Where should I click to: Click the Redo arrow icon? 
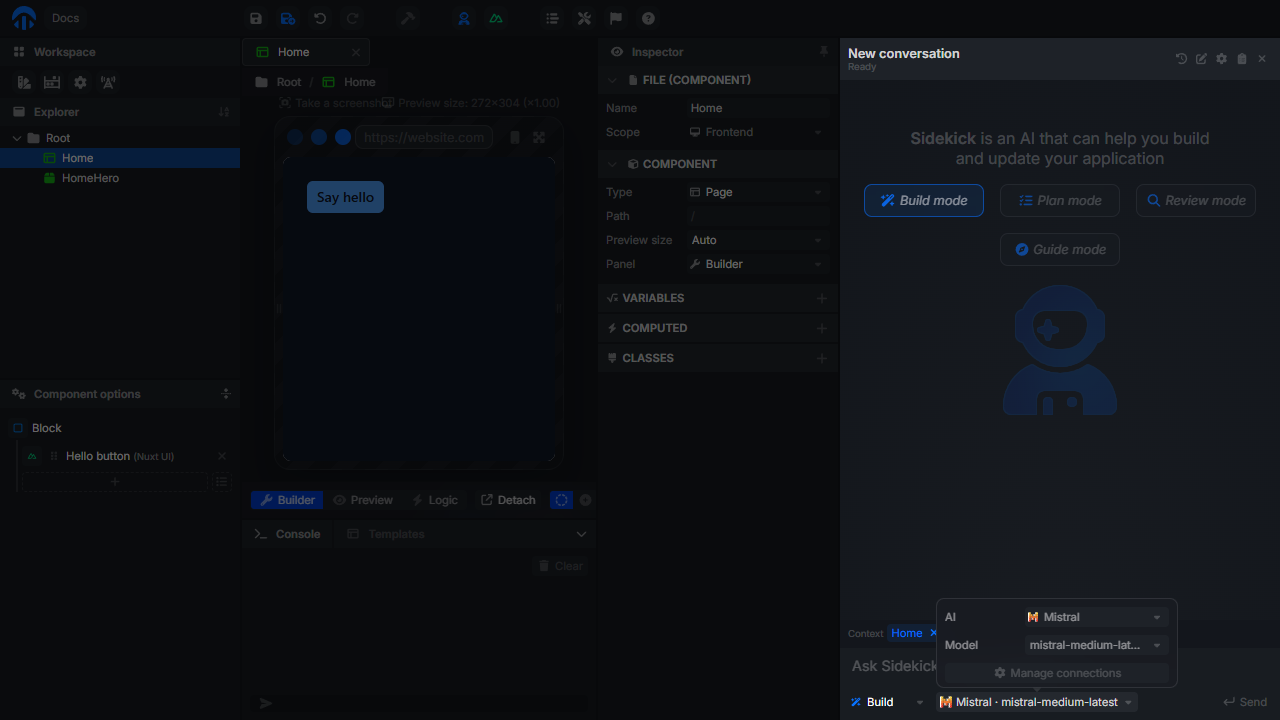click(x=352, y=18)
